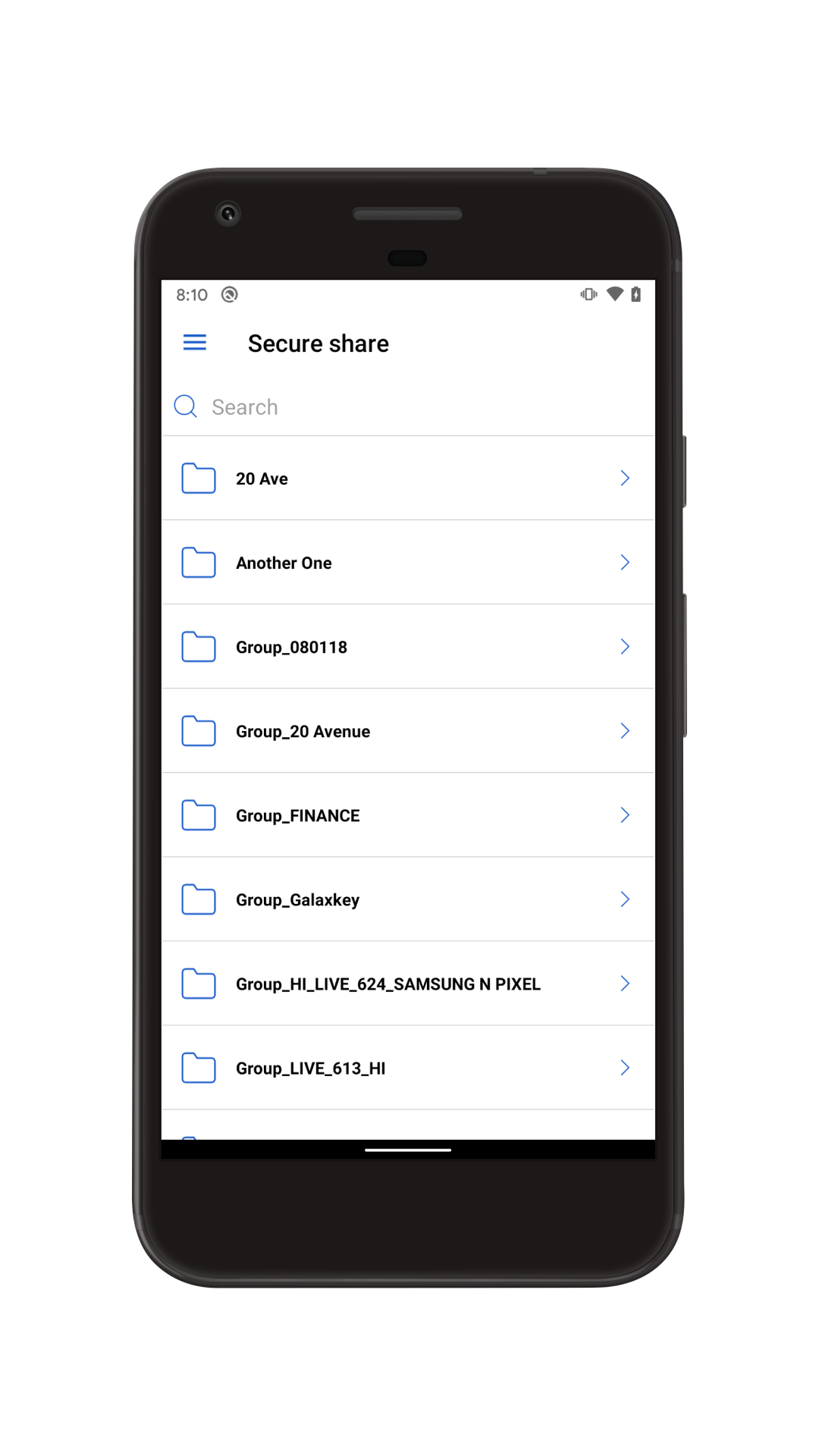Expand Group_HI_LIVE_624_SAMSUNG N PIXEL chevron

(x=625, y=983)
